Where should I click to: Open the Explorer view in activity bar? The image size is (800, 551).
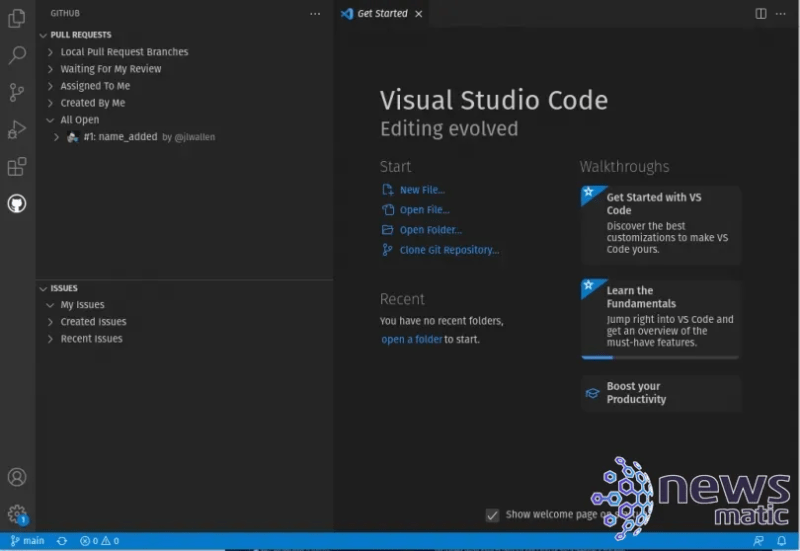(17, 18)
